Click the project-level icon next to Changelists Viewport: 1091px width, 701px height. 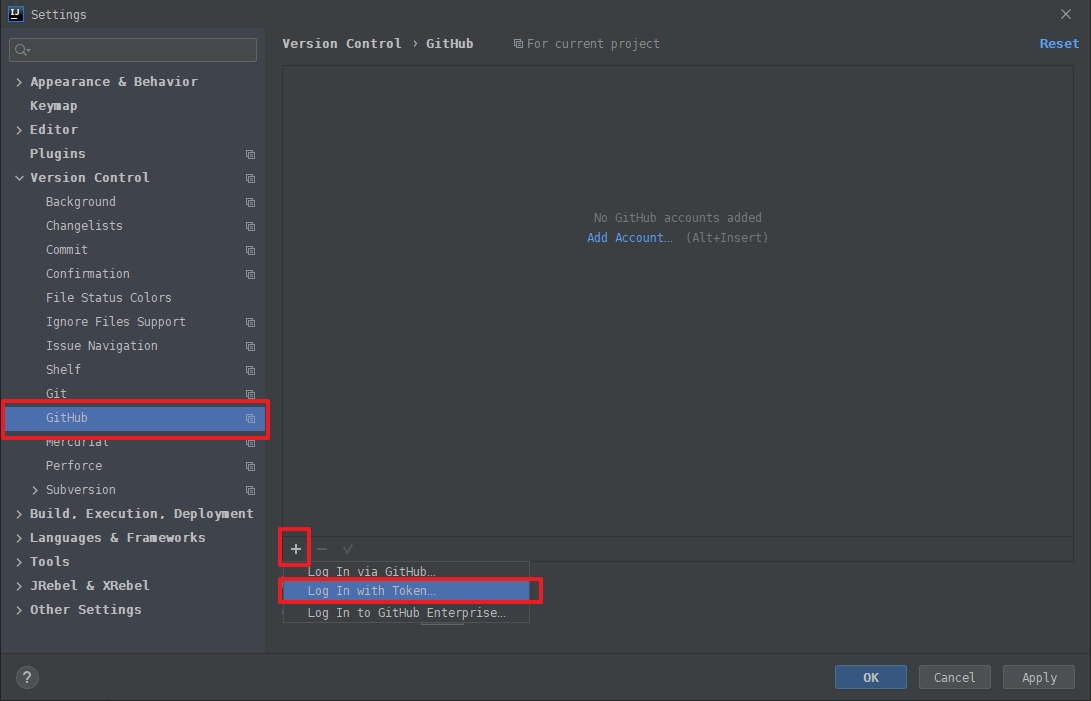pos(250,226)
